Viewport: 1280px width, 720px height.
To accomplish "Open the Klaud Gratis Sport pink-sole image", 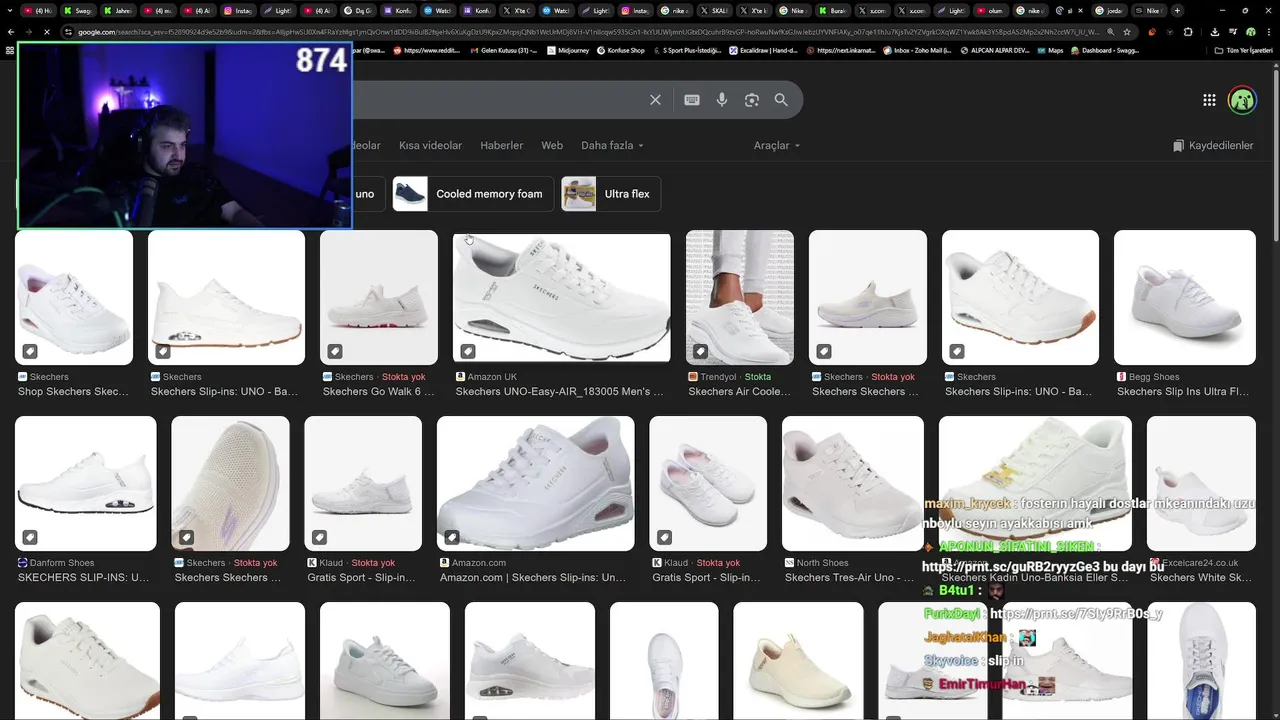I will point(708,483).
